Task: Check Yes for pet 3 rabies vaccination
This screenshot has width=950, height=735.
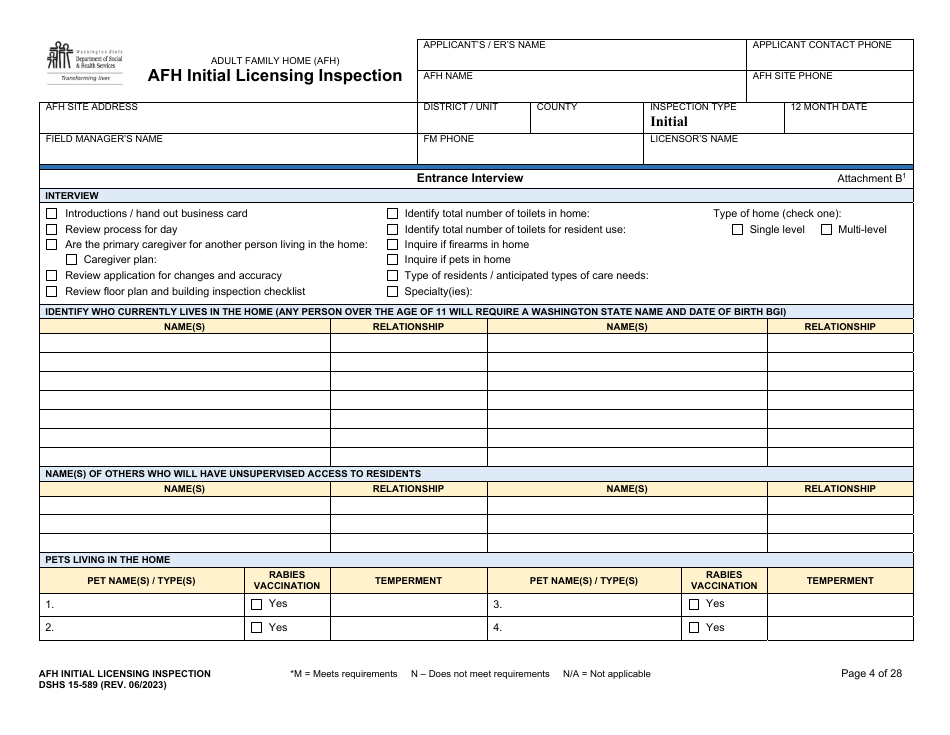Action: pos(695,603)
